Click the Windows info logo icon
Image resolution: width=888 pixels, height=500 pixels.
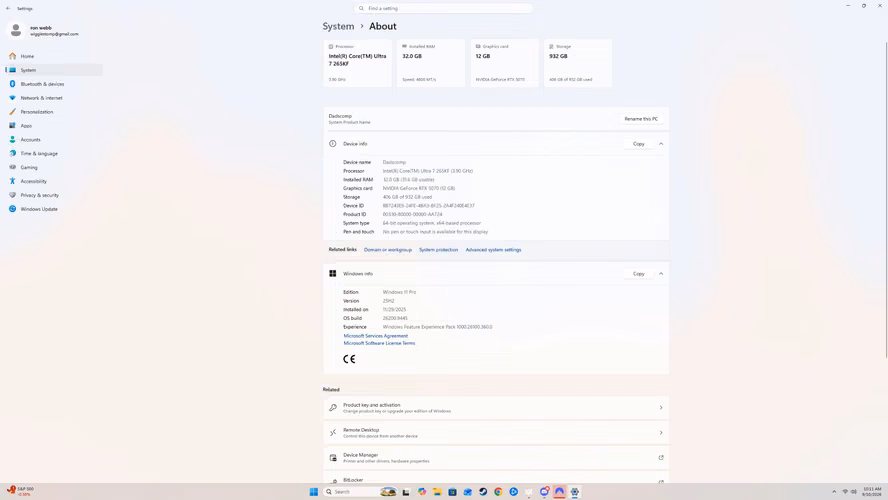(x=332, y=273)
